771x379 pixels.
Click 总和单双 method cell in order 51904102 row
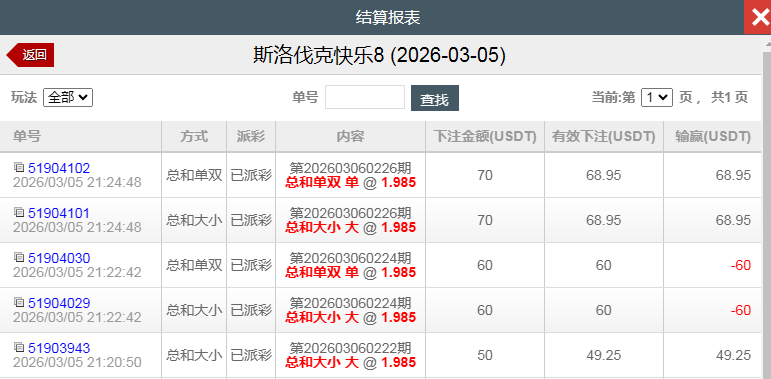click(x=194, y=175)
